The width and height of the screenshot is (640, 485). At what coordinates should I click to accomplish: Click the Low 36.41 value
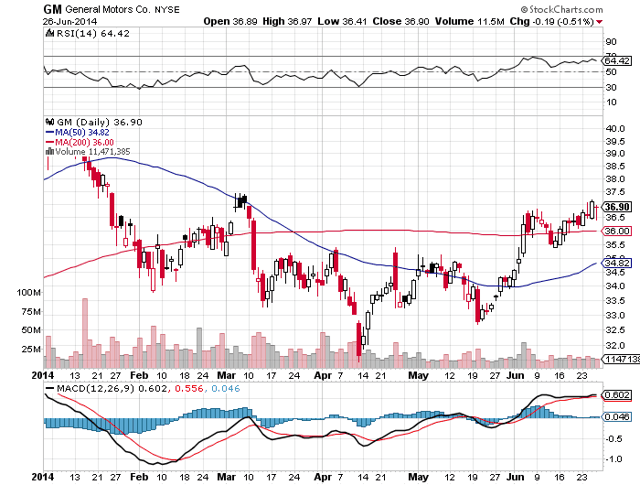tap(342, 21)
